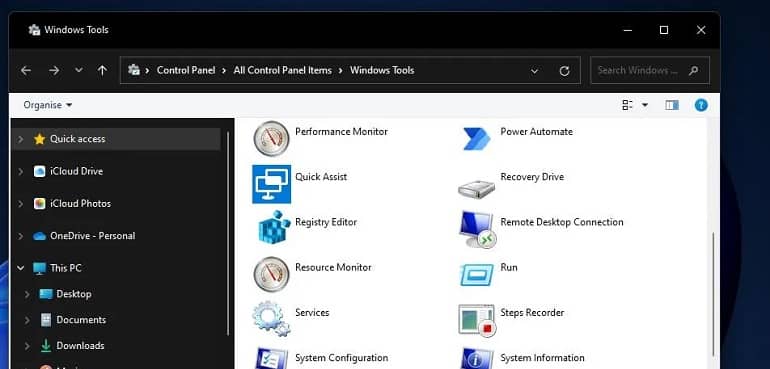Open the Steps Recorder icon
This screenshot has height=369, width=770.
pos(477,320)
